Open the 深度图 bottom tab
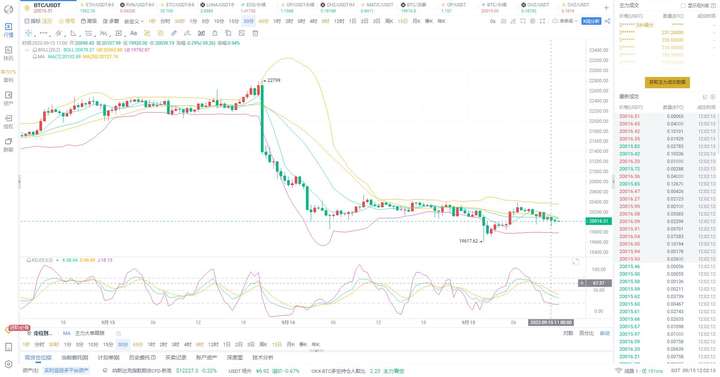The image size is (720, 377). [235, 357]
